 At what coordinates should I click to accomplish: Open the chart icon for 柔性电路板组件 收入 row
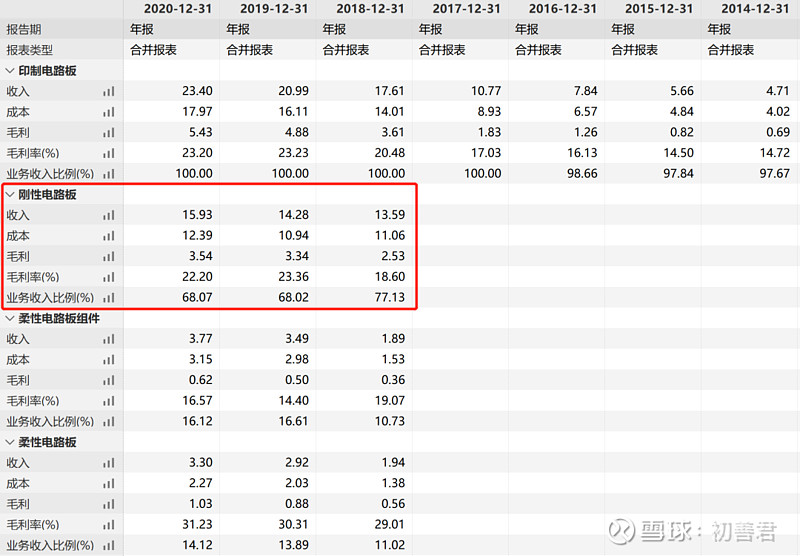[x=109, y=339]
